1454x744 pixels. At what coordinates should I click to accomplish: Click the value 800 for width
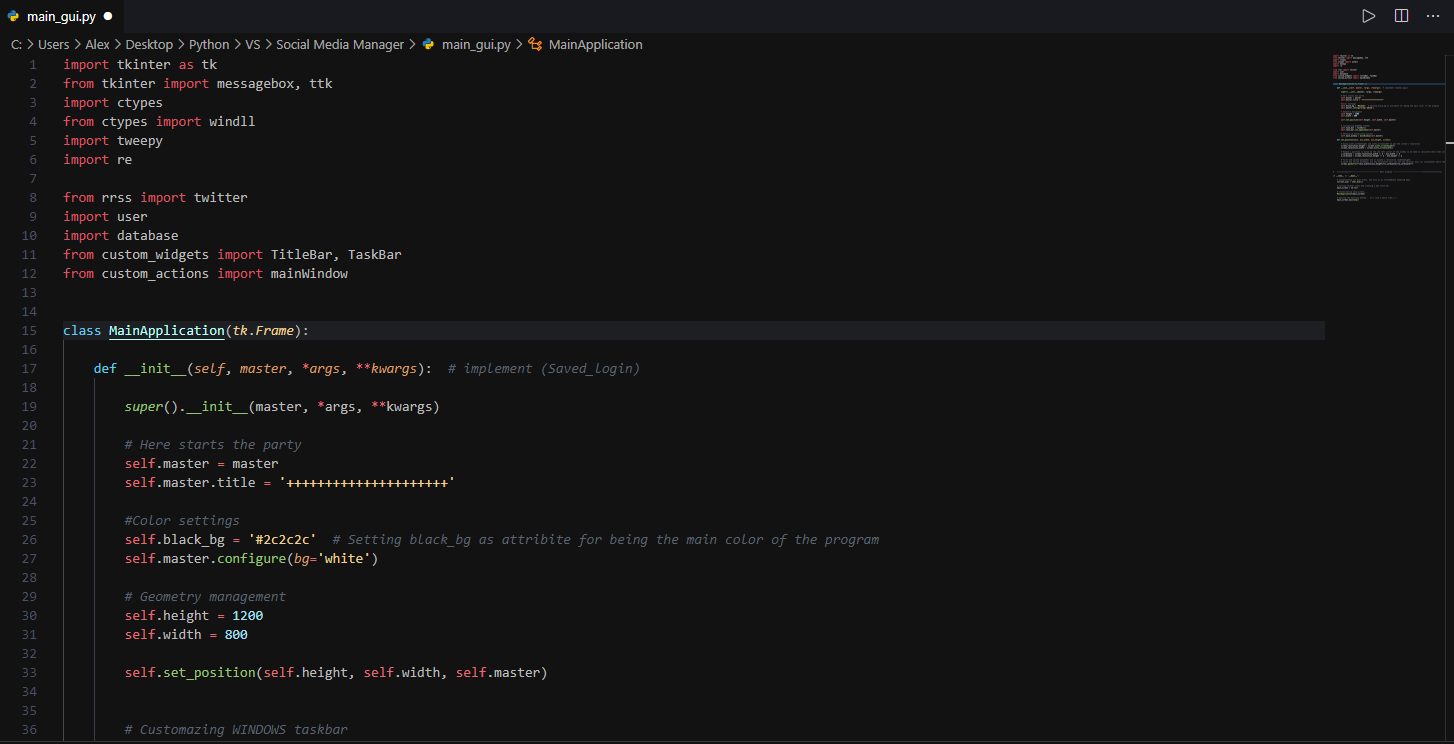pyautogui.click(x=236, y=635)
